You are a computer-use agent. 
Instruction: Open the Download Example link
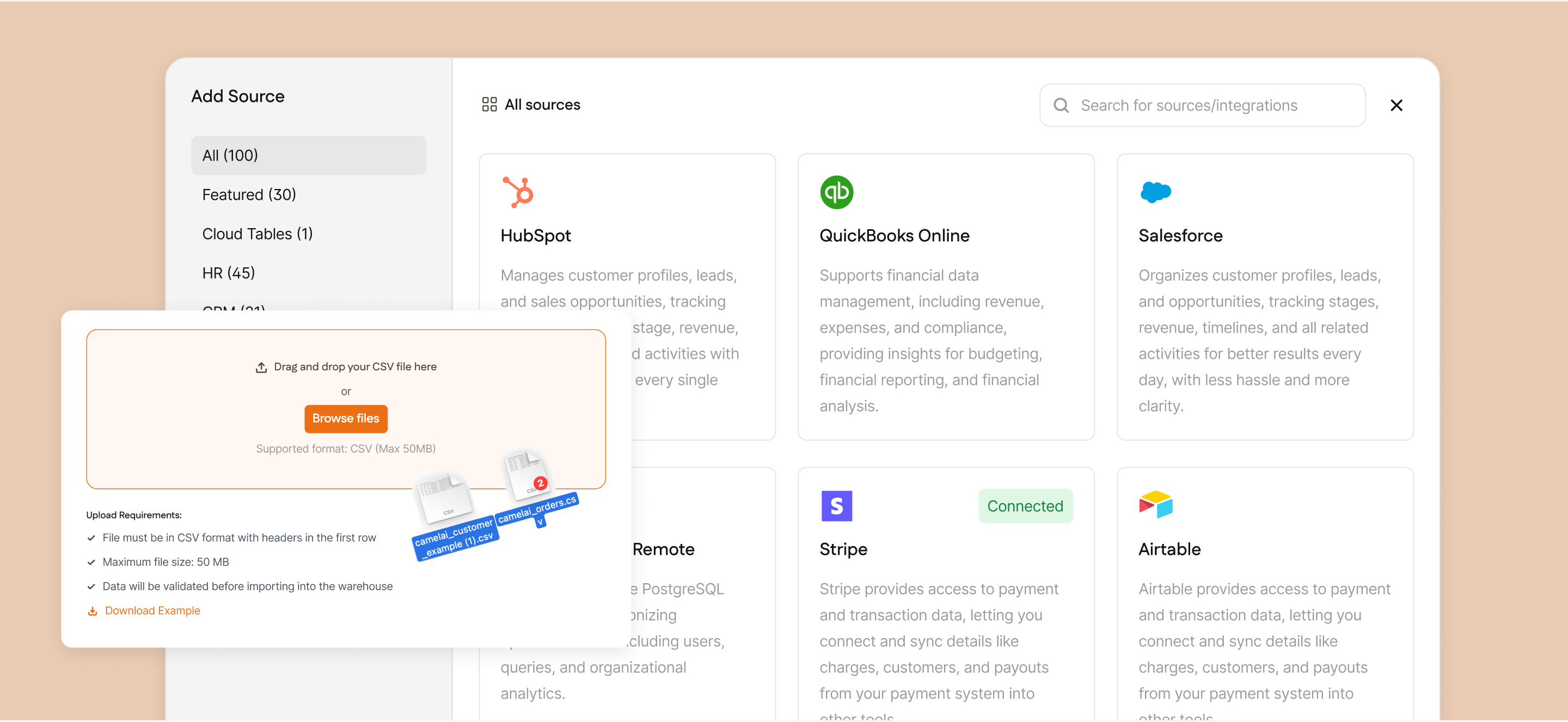click(x=152, y=610)
